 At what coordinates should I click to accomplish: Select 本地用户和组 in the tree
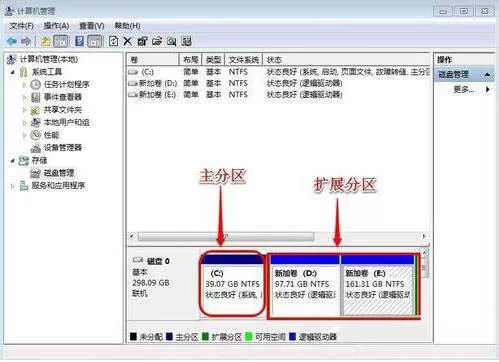(67, 122)
